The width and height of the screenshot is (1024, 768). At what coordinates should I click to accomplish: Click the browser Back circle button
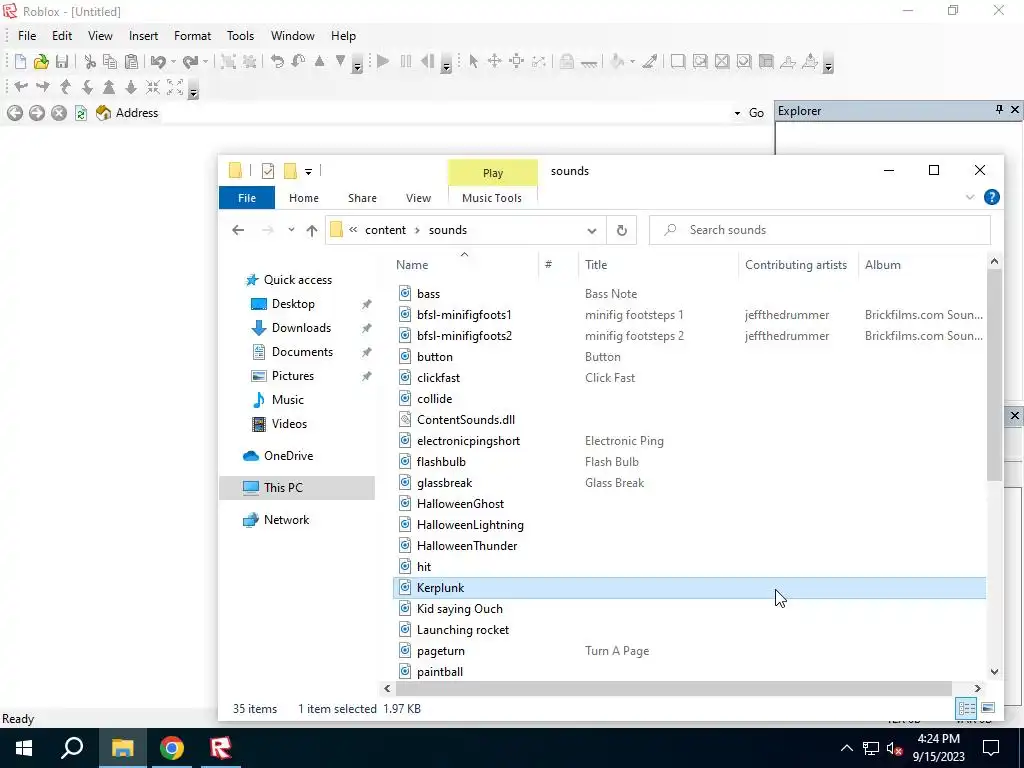tap(15, 113)
